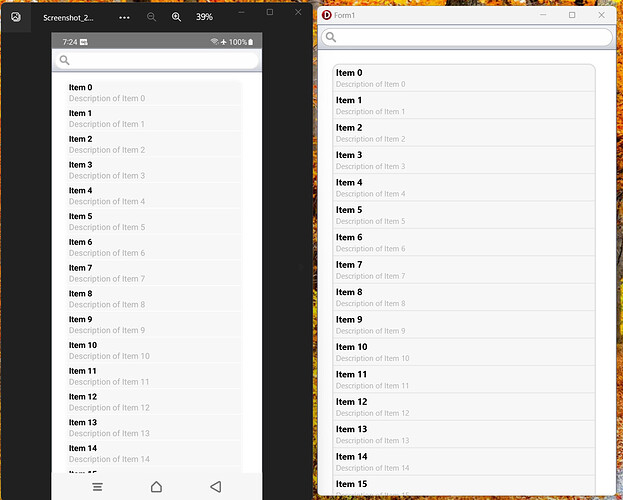Select Item 4 in Form1 list

coord(464,188)
